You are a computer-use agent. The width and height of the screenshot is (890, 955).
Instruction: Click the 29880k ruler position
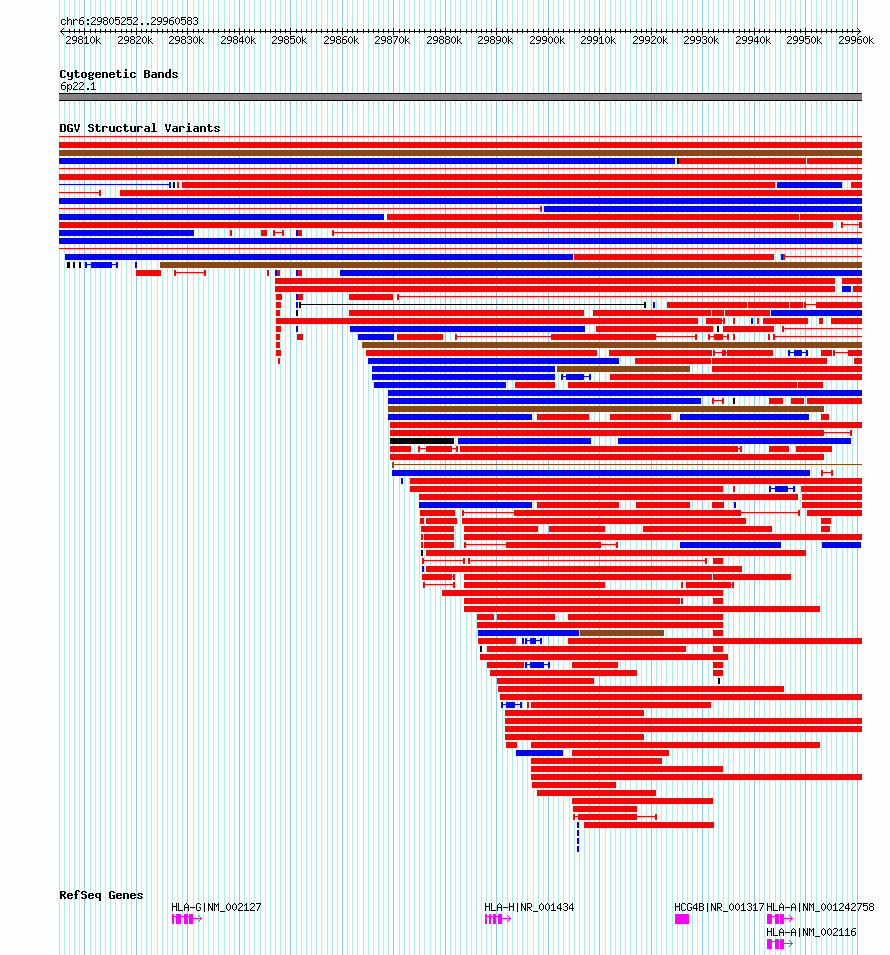[444, 40]
